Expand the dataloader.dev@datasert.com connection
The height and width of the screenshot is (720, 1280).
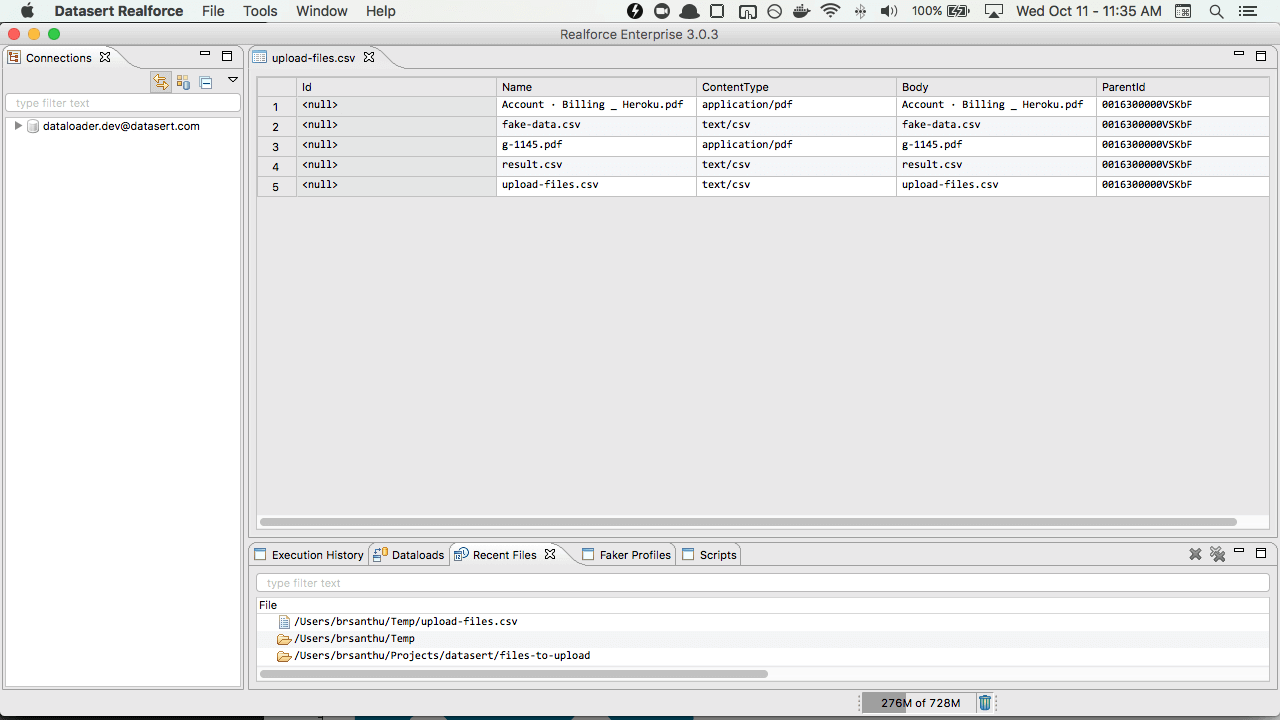(18, 126)
